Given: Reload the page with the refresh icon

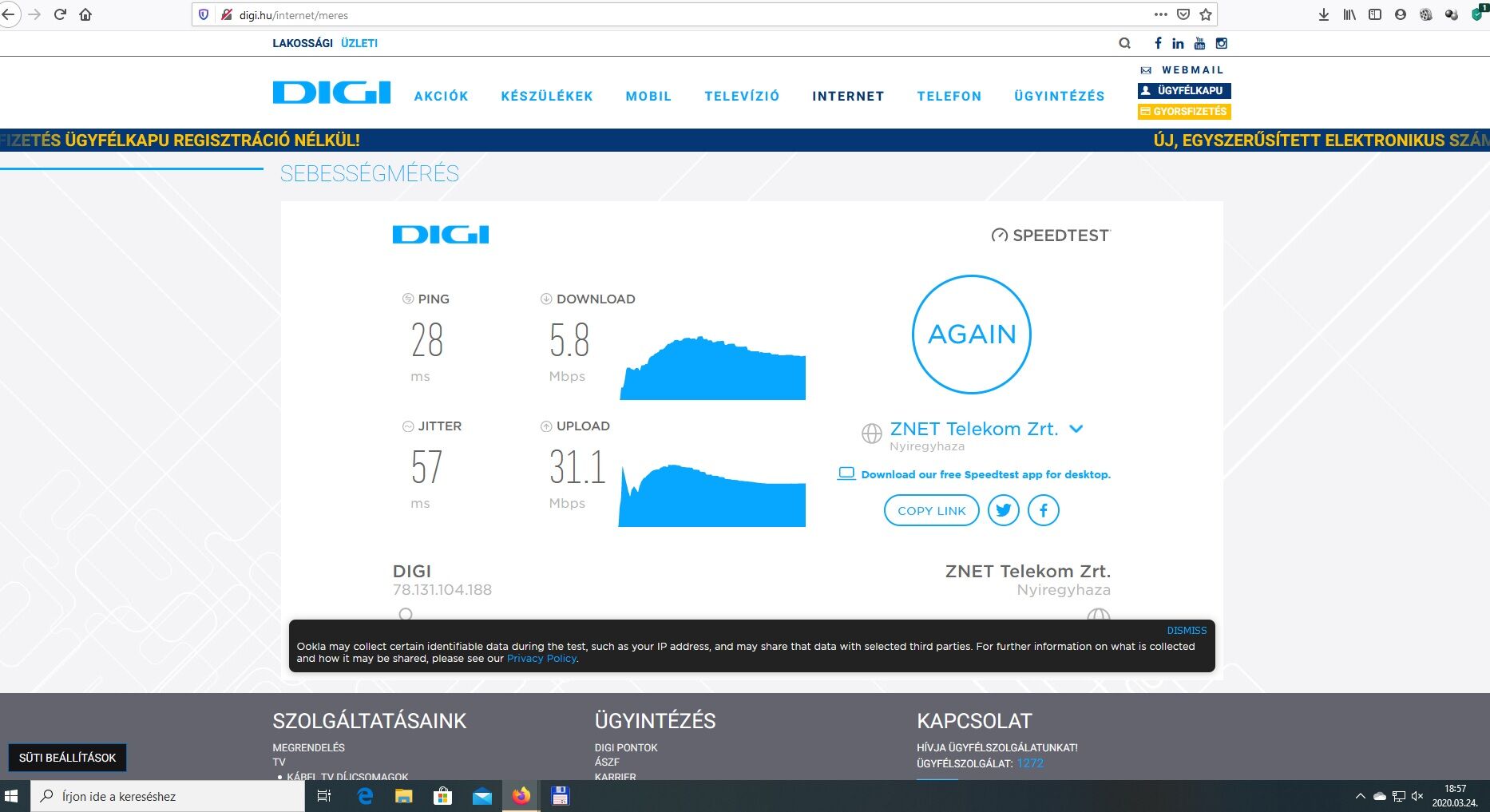Looking at the screenshot, I should point(60,14).
